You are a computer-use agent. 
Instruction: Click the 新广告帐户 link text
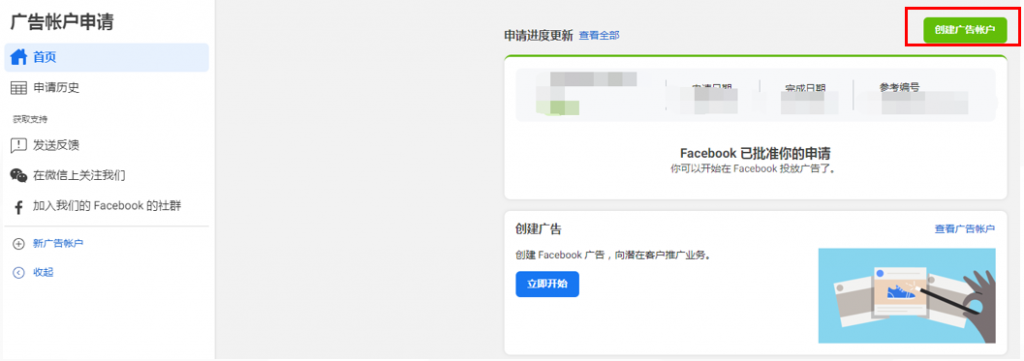coord(58,243)
